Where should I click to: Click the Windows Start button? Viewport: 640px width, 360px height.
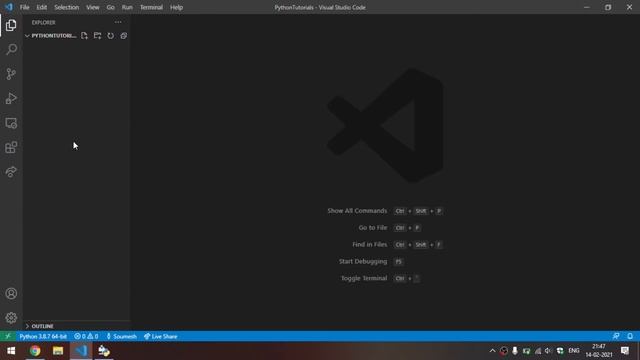(x=11, y=351)
